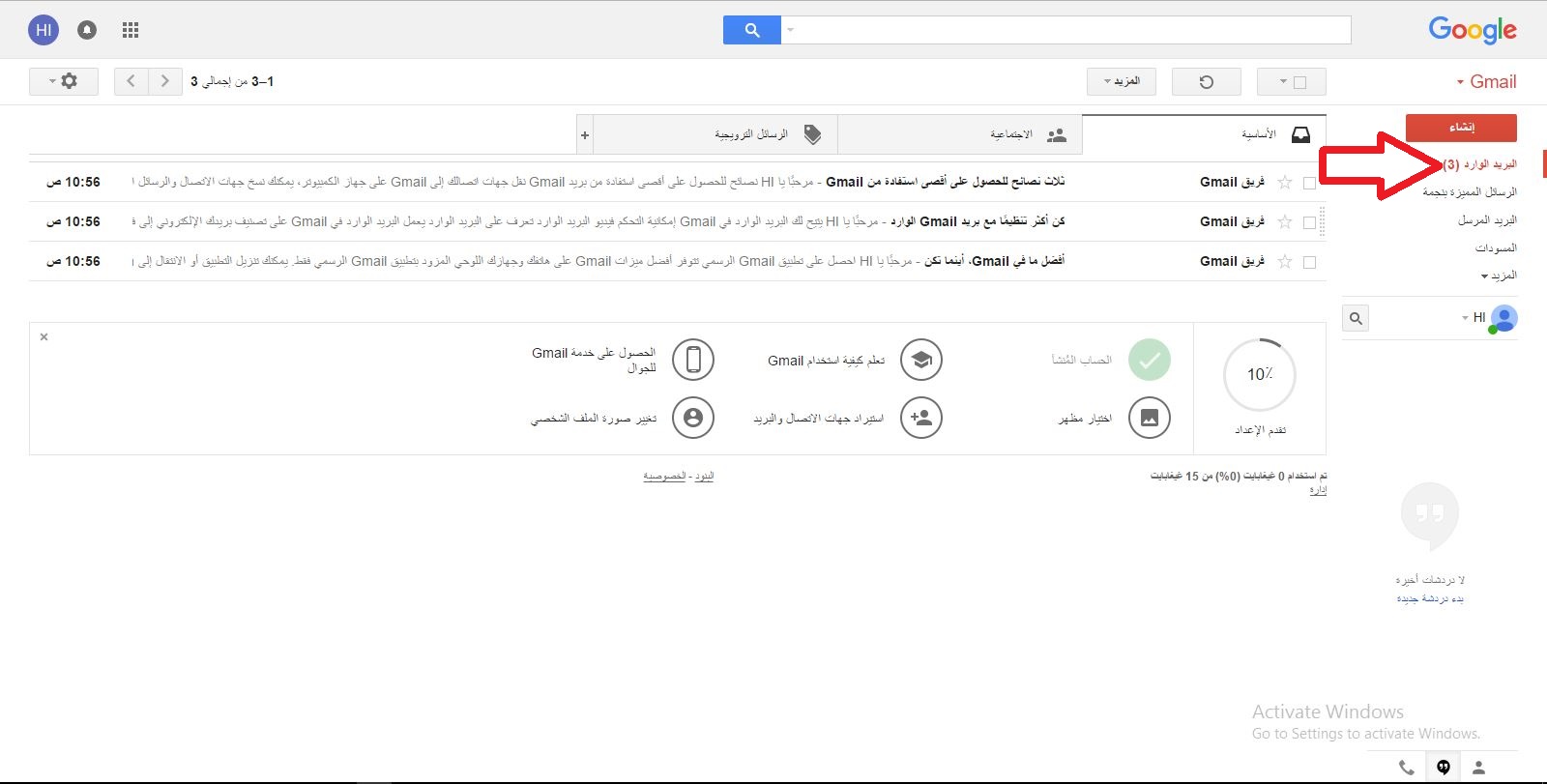Click the البنود terms link
The image size is (1547, 784).
[704, 477]
